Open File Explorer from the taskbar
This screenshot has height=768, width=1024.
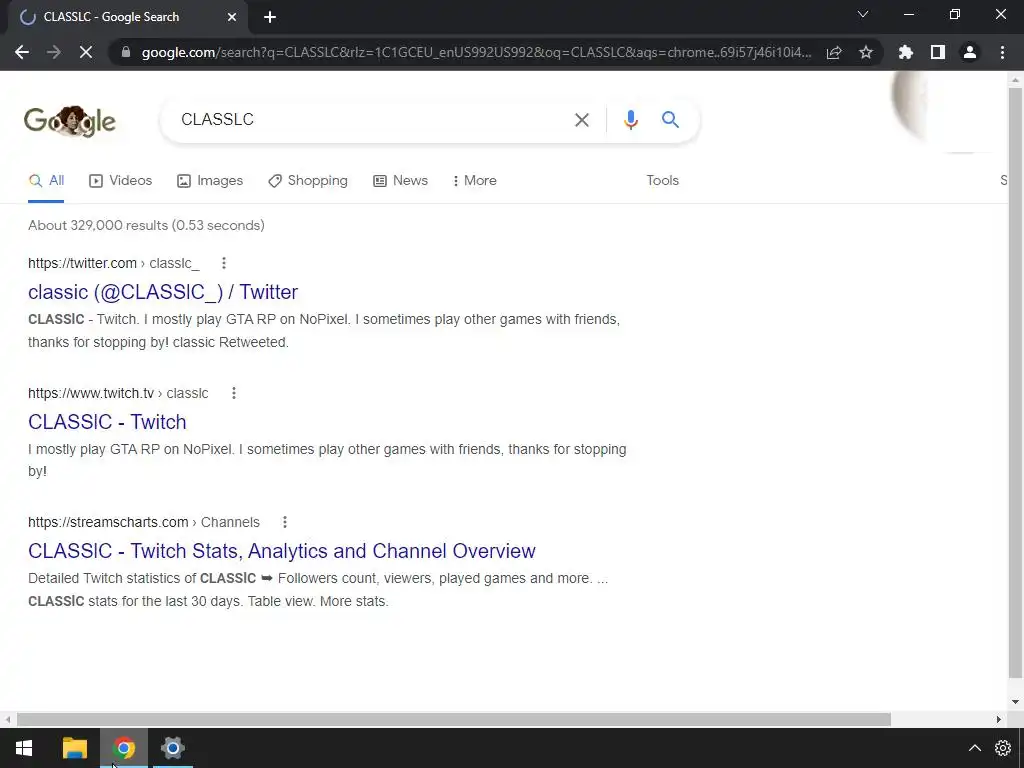click(x=74, y=748)
